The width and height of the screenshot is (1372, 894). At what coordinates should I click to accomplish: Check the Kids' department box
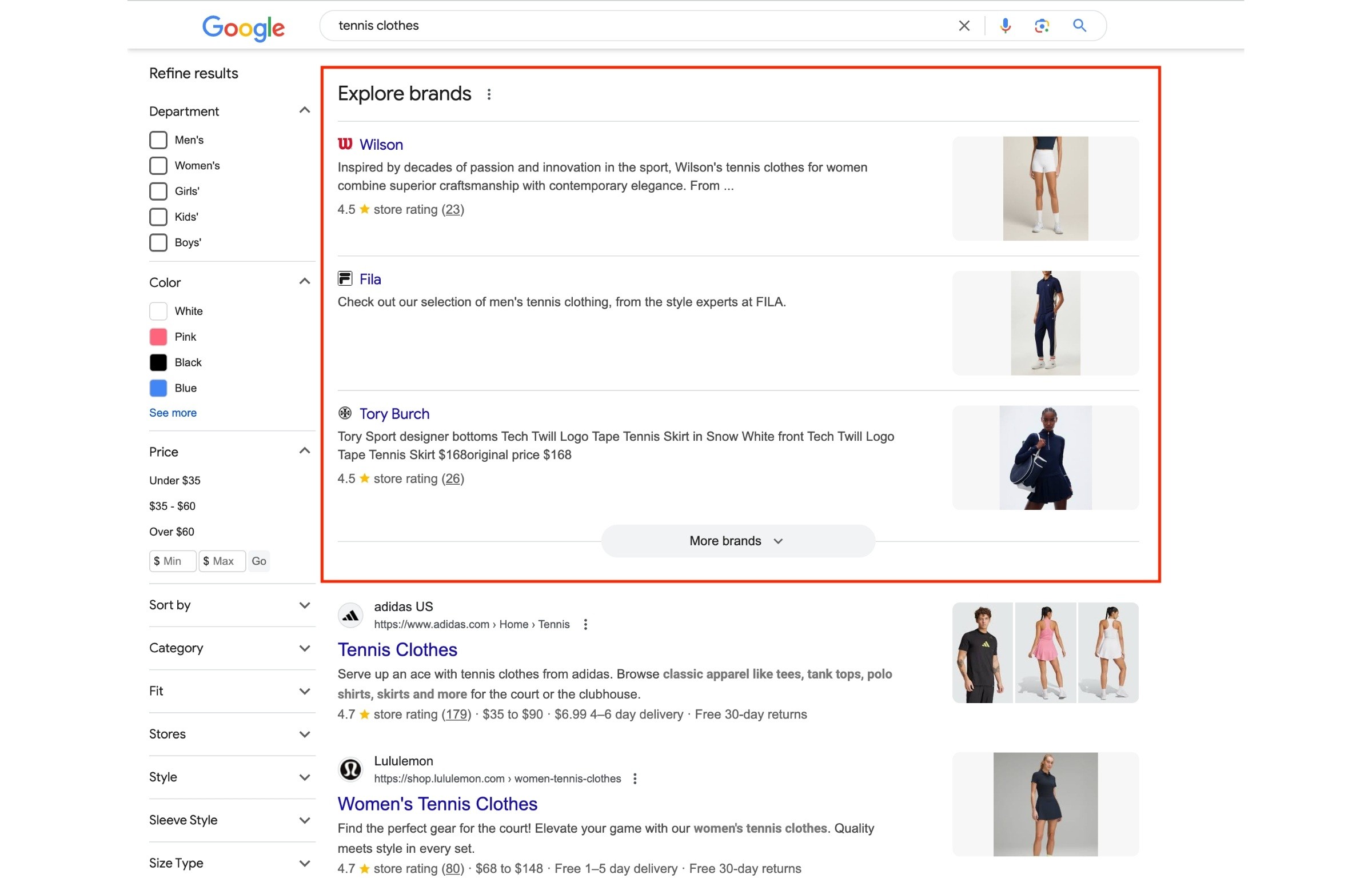click(158, 217)
